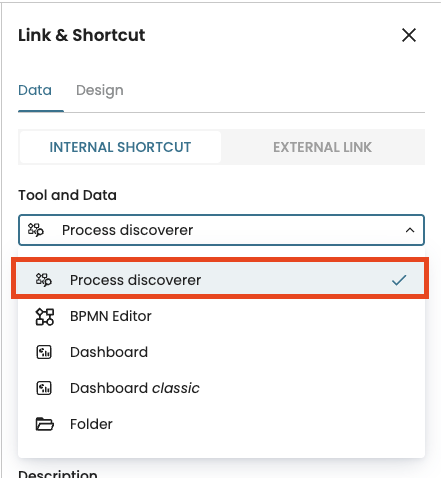The image size is (441, 478).
Task: Select BPMN Editor option
Action: tap(220, 316)
